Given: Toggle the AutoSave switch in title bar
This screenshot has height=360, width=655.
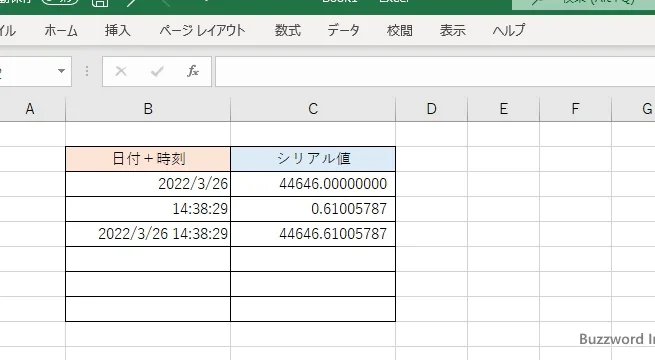Looking at the screenshot, I should tap(60, 2).
